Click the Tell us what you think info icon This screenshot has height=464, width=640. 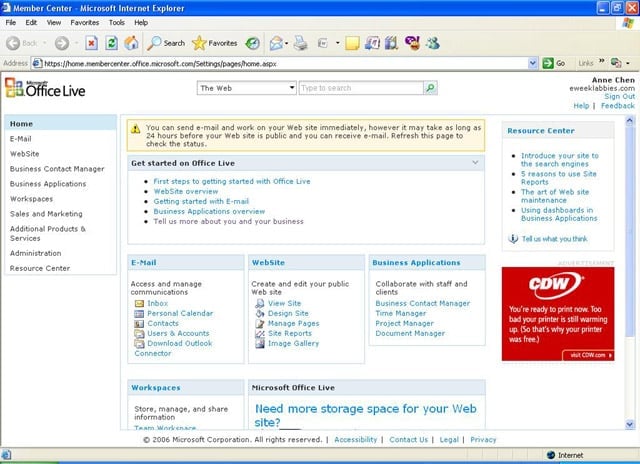point(513,239)
